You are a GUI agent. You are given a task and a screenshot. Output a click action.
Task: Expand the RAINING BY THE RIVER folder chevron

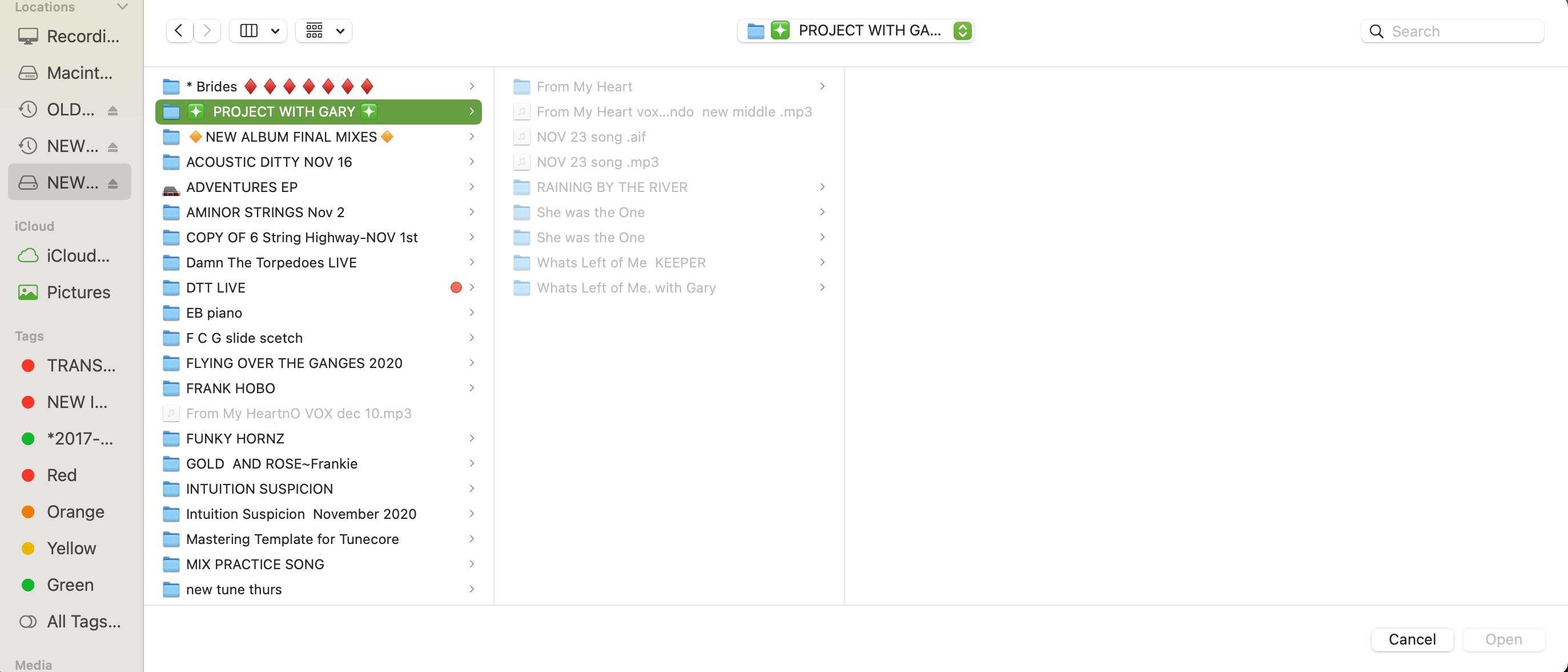coord(822,187)
